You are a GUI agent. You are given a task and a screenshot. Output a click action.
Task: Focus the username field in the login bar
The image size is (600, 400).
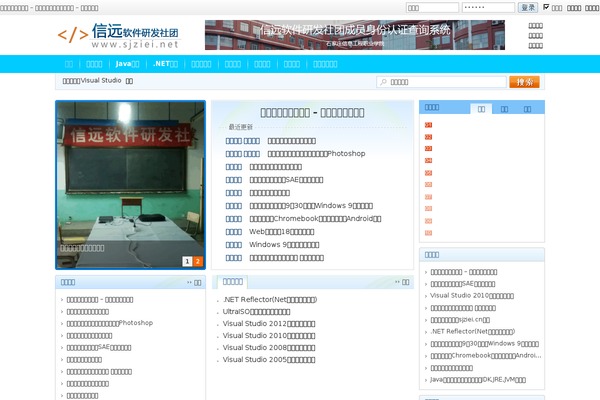432,8
